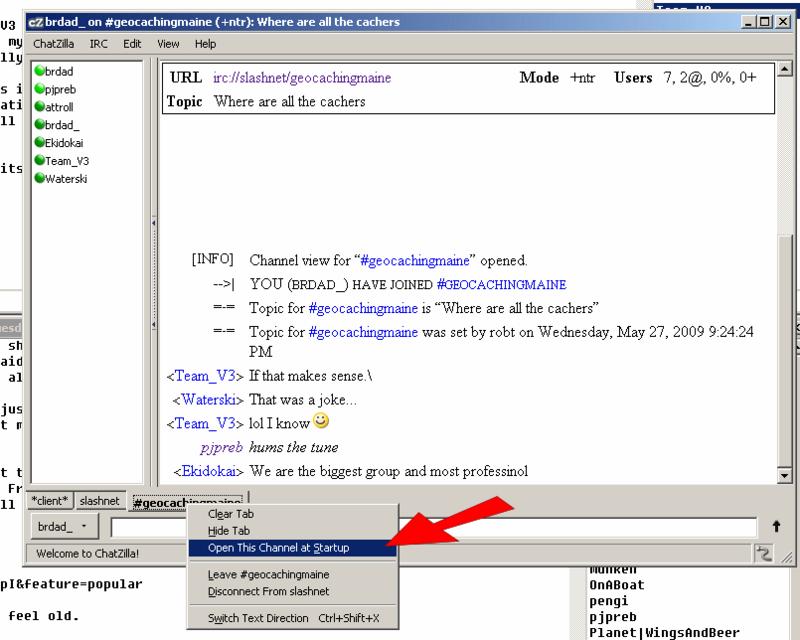
Task: Click the green status icon beside attroll
Action: pyautogui.click(x=39, y=107)
